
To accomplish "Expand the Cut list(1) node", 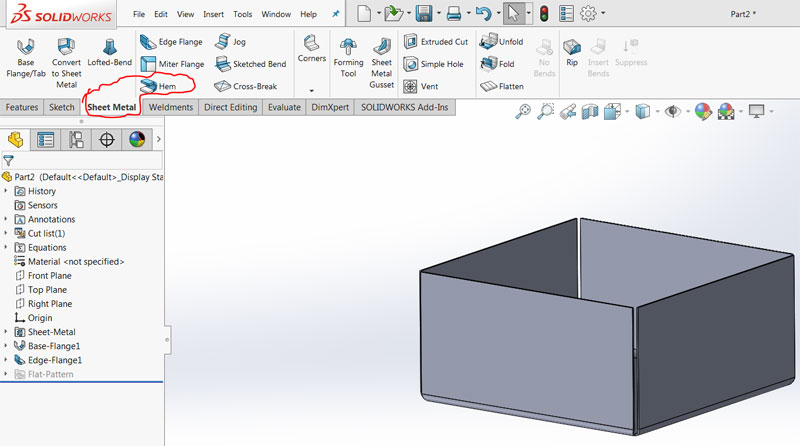I will pos(6,233).
